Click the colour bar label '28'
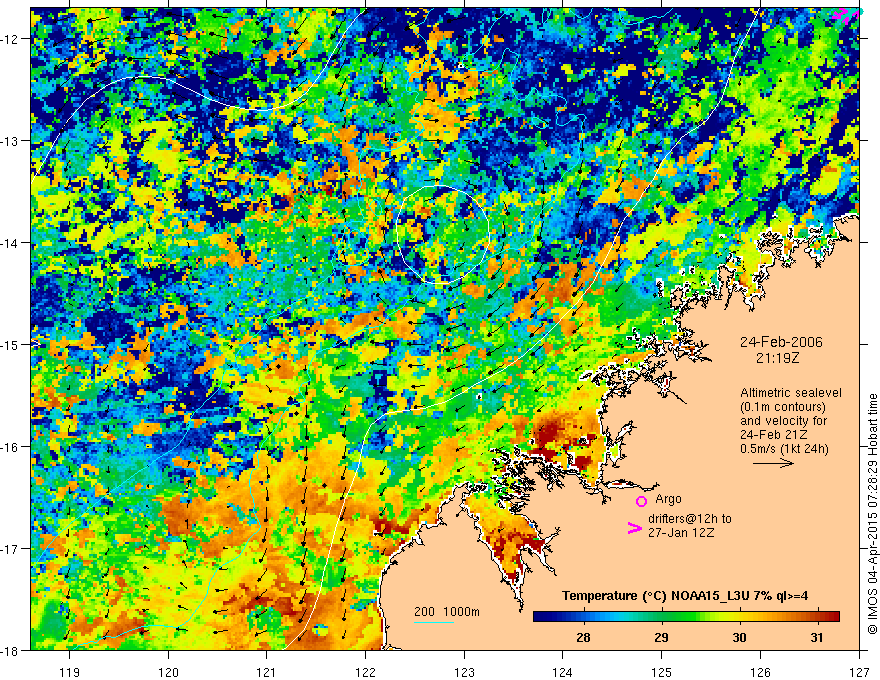Screen dimensions: 880x680 tap(583, 637)
